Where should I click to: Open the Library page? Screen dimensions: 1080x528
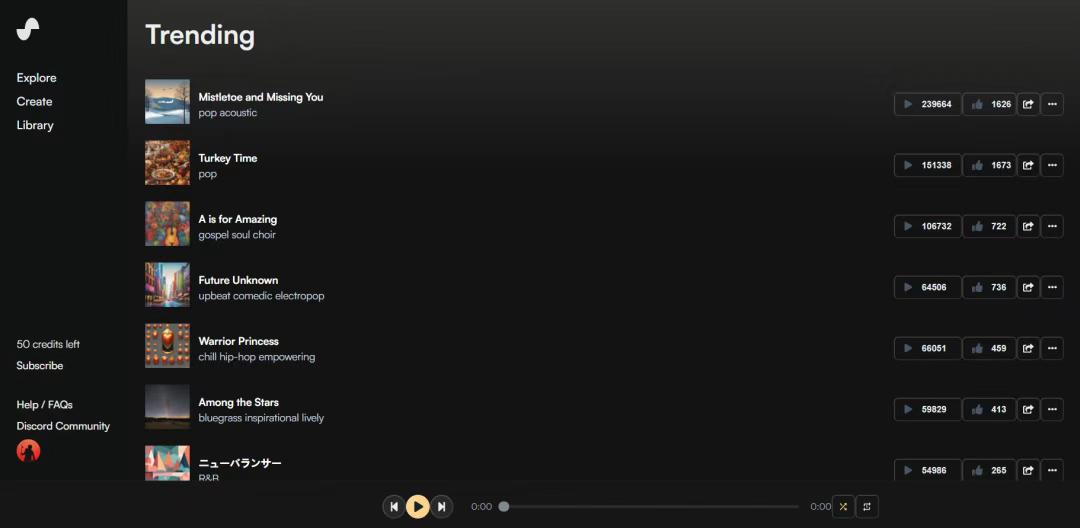click(35, 125)
